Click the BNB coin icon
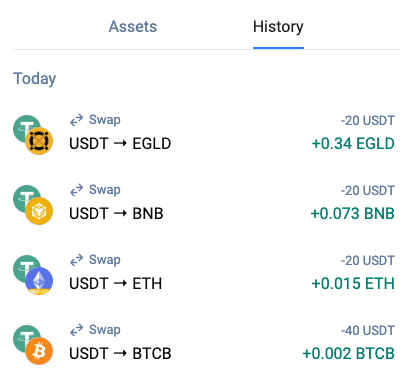Image resolution: width=411 pixels, height=376 pixels. [x=39, y=211]
